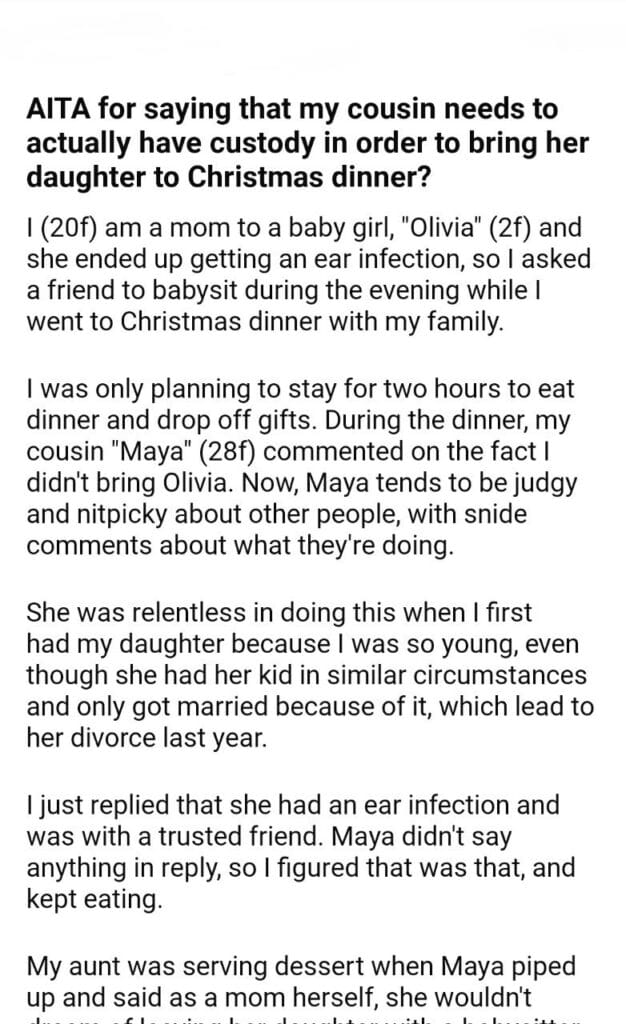The image size is (626, 1024).
Task: Click the word "AITA" in the title
Action: [x=62, y=110]
